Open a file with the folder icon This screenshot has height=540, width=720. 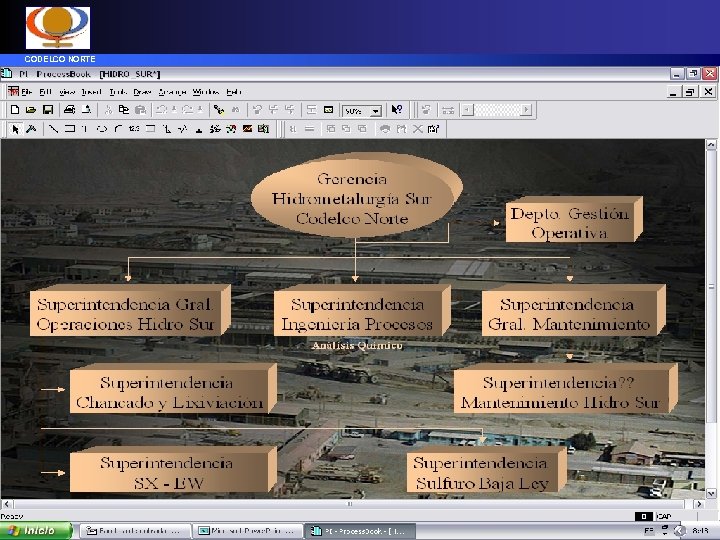pyautogui.click(x=31, y=109)
